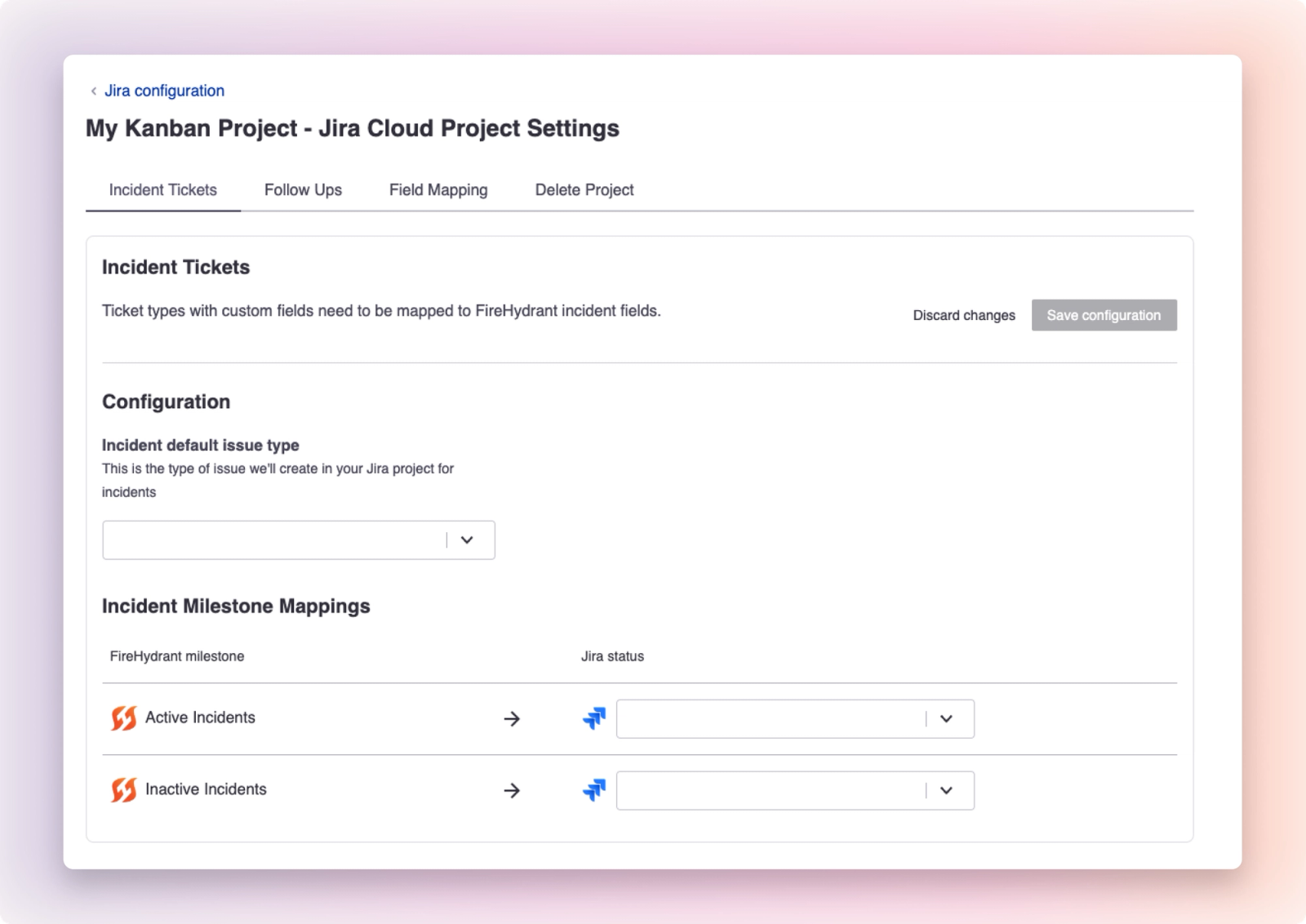Expand the Incident default issue type chevron
Image resolution: width=1306 pixels, height=924 pixels.
pyautogui.click(x=467, y=540)
